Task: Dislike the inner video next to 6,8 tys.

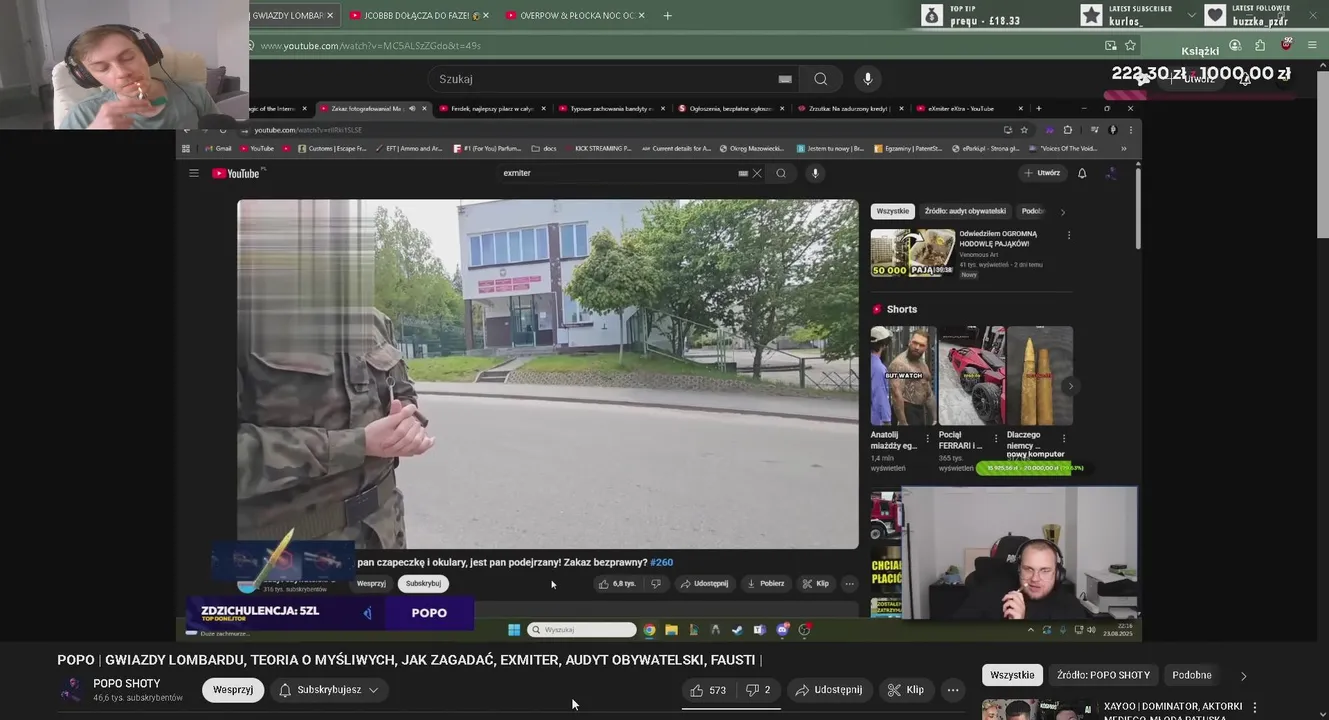Action: coord(656,584)
